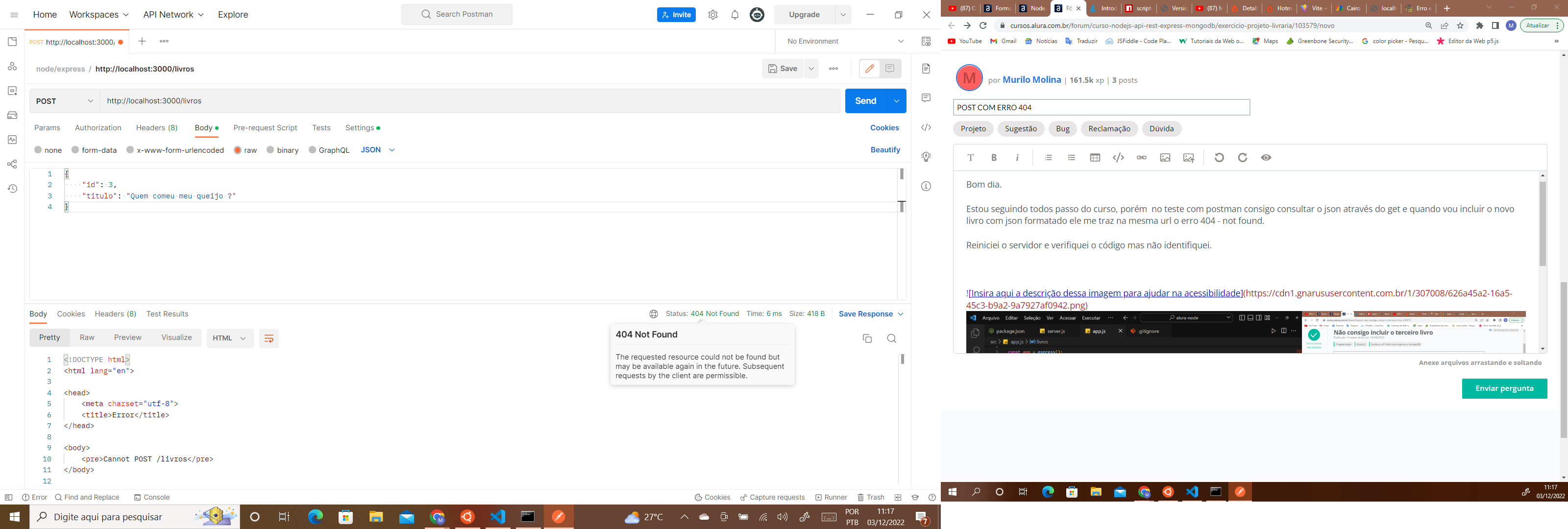Toggle bold in Alura forum editor
The image size is (1568, 529).
994,158
